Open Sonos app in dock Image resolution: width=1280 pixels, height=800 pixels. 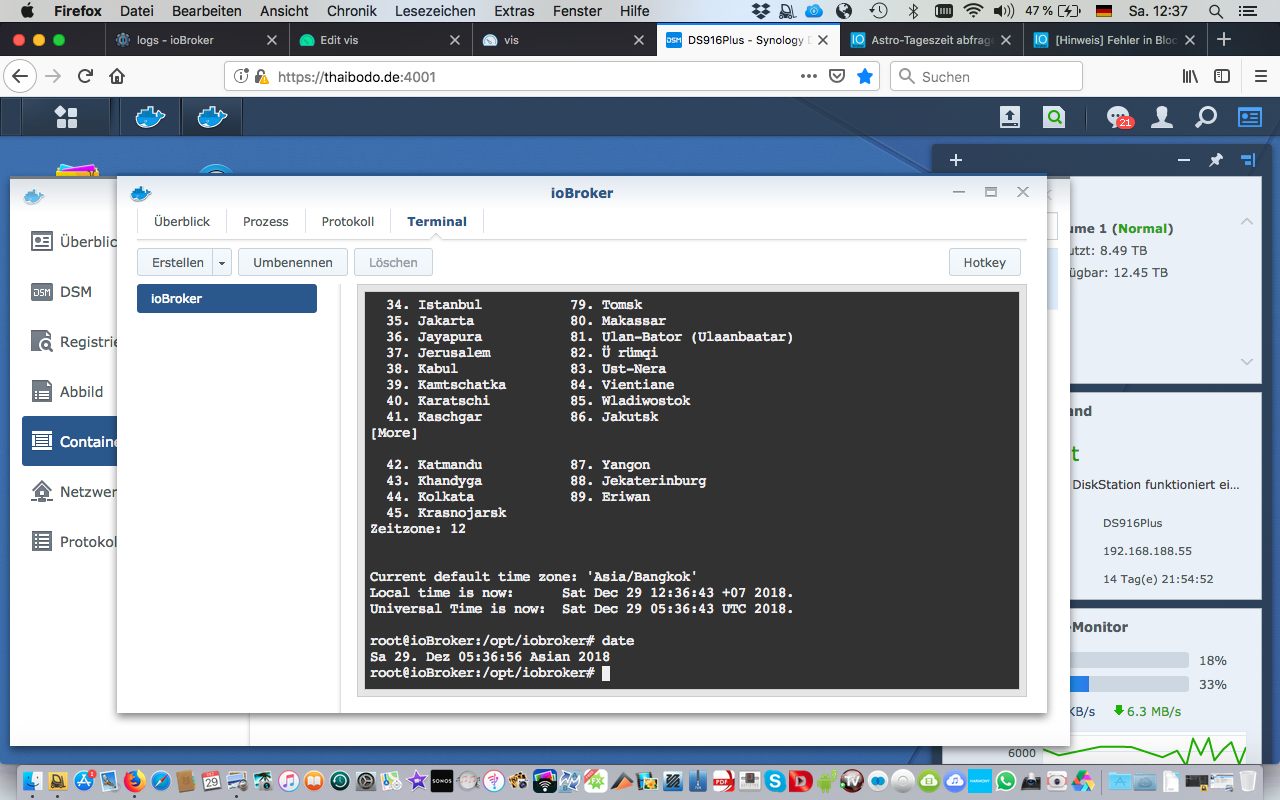point(440,780)
